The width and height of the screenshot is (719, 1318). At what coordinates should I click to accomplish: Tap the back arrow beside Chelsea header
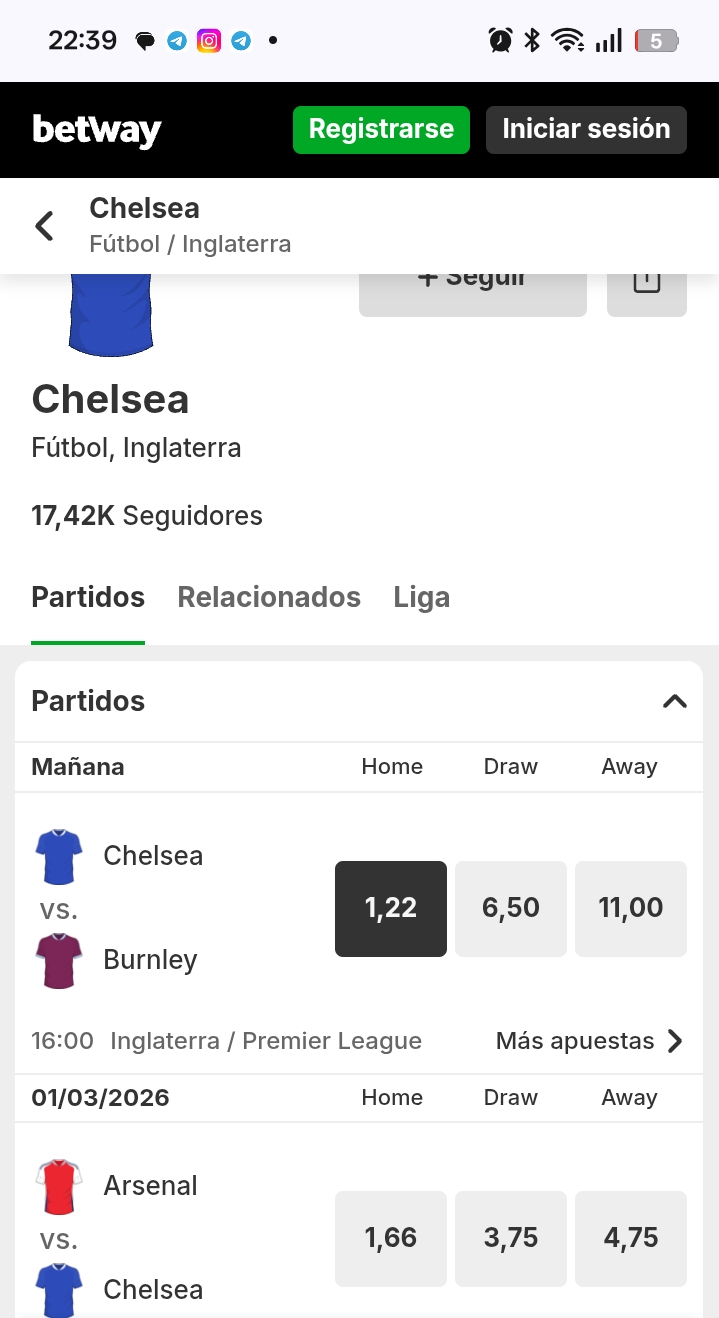click(x=44, y=226)
